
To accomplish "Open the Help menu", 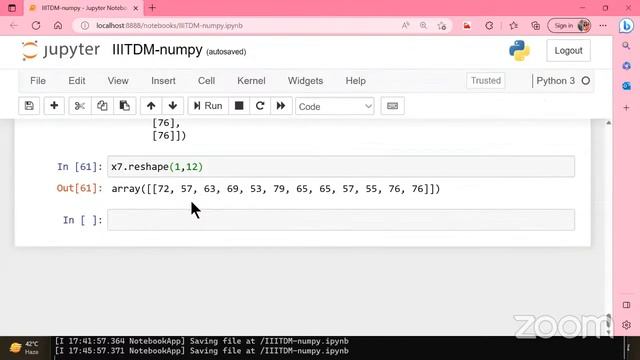I will [x=356, y=81].
